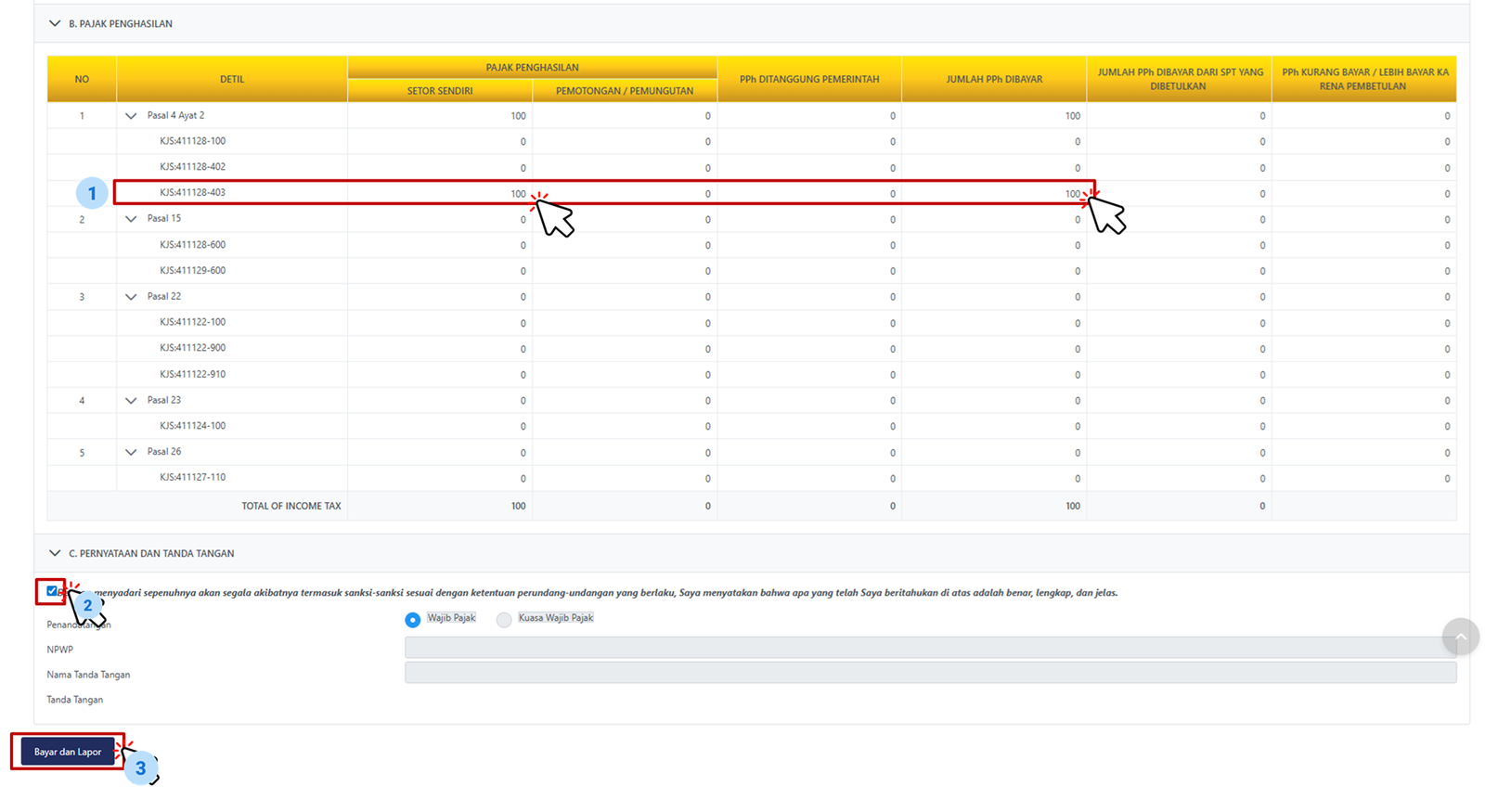Collapse the Pasal 22 row group

131,297
